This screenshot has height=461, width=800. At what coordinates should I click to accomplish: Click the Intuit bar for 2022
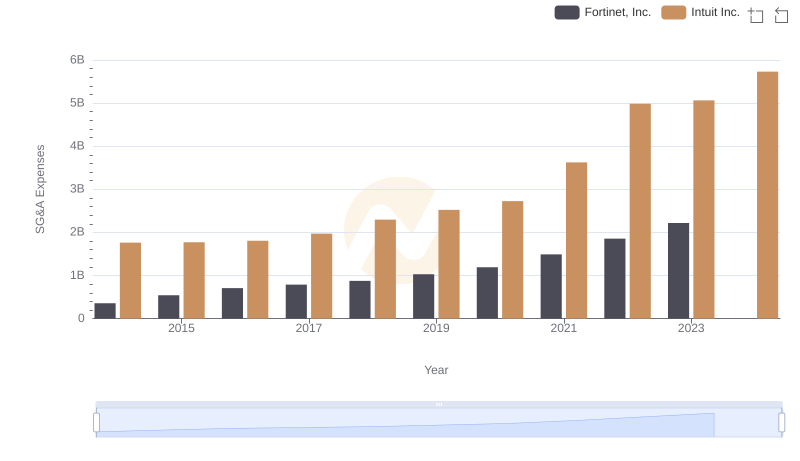pos(640,211)
